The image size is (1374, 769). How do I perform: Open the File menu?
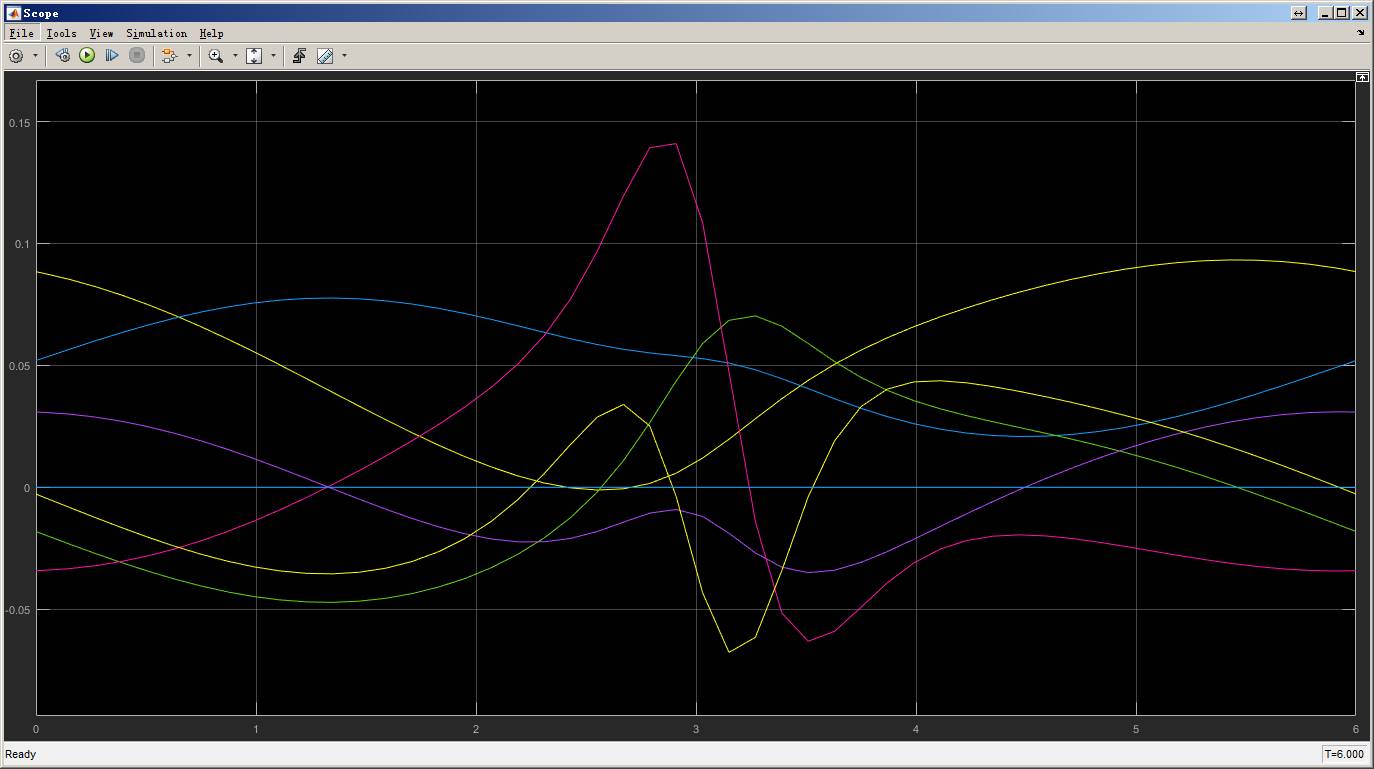[21, 33]
